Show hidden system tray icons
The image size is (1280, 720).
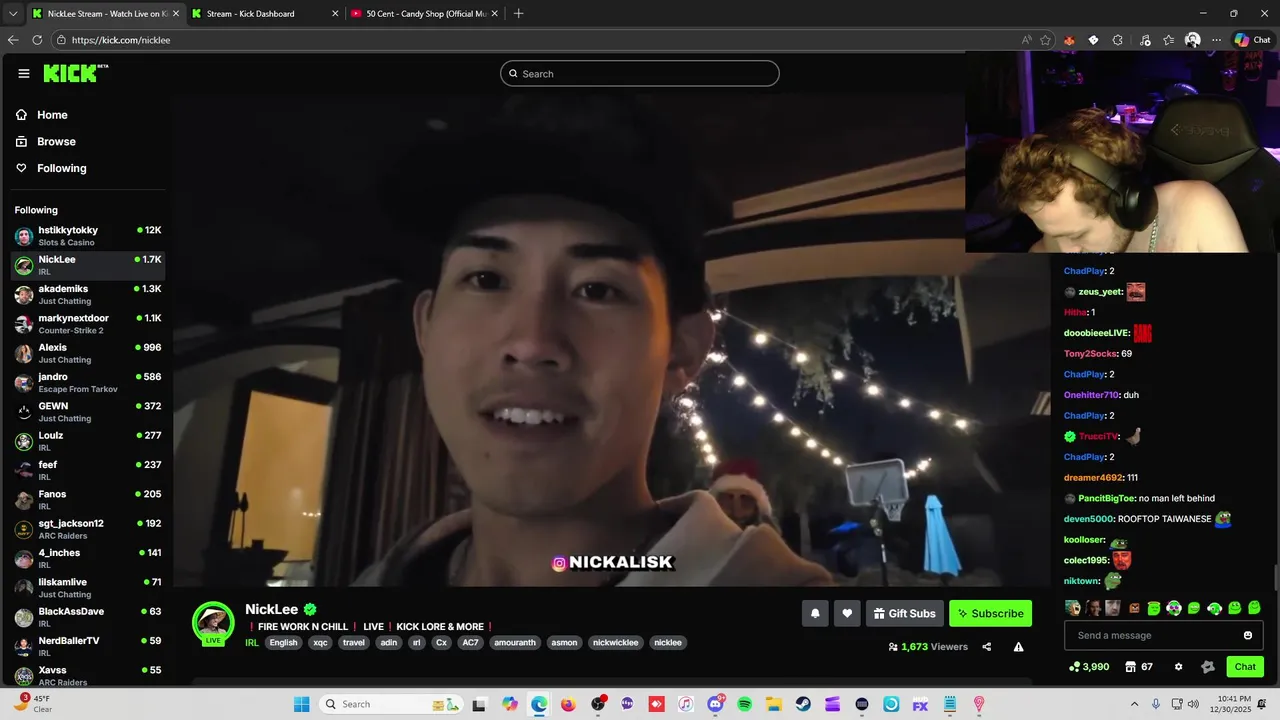[x=1134, y=704]
